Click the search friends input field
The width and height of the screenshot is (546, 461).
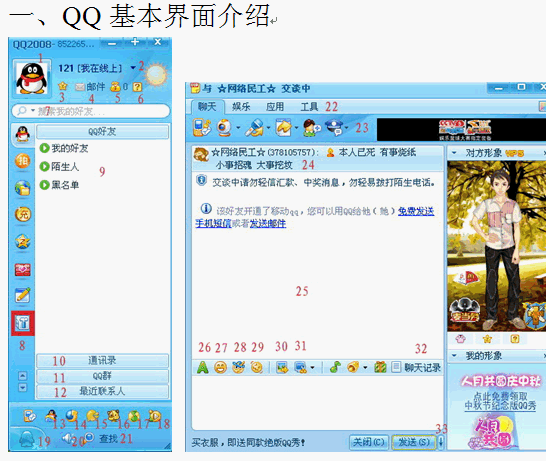[91, 111]
